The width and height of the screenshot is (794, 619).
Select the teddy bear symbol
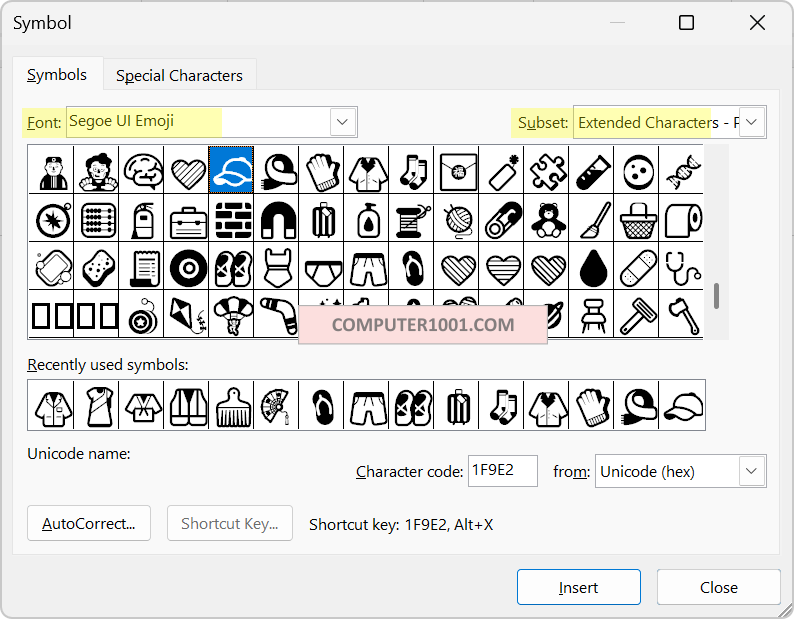(546, 218)
